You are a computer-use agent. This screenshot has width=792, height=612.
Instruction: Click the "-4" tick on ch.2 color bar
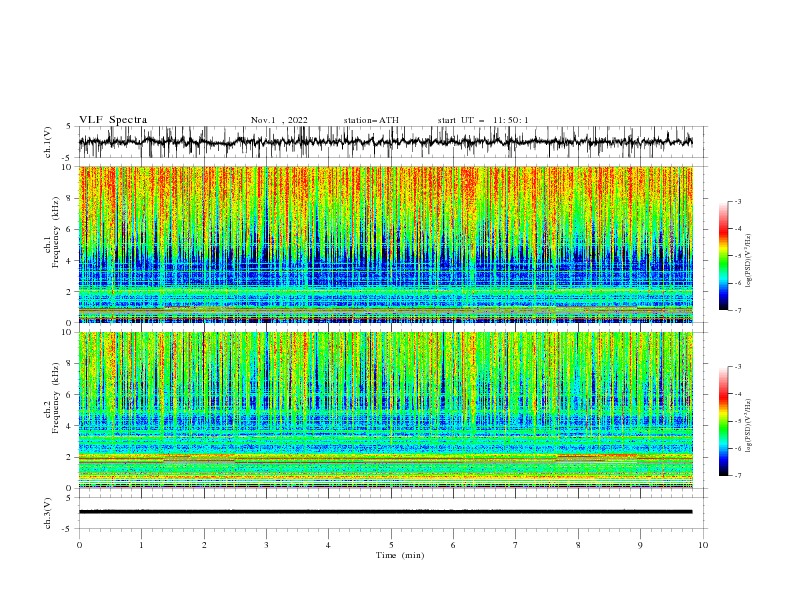click(738, 394)
